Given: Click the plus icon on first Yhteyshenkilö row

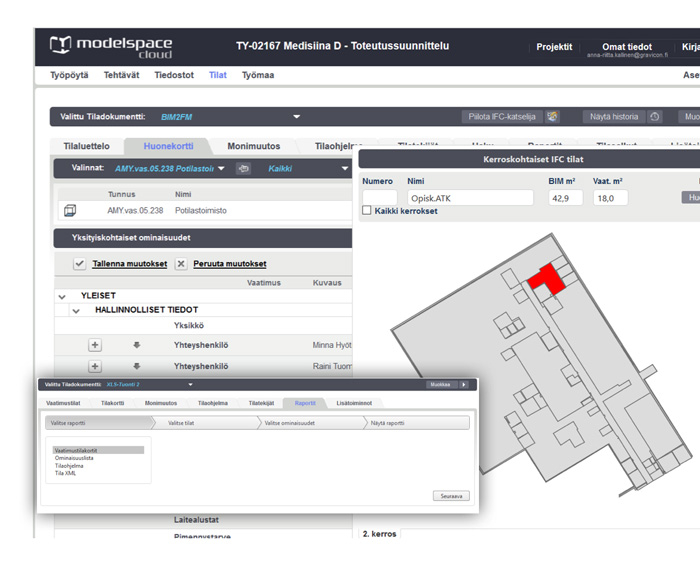Looking at the screenshot, I should coord(95,345).
